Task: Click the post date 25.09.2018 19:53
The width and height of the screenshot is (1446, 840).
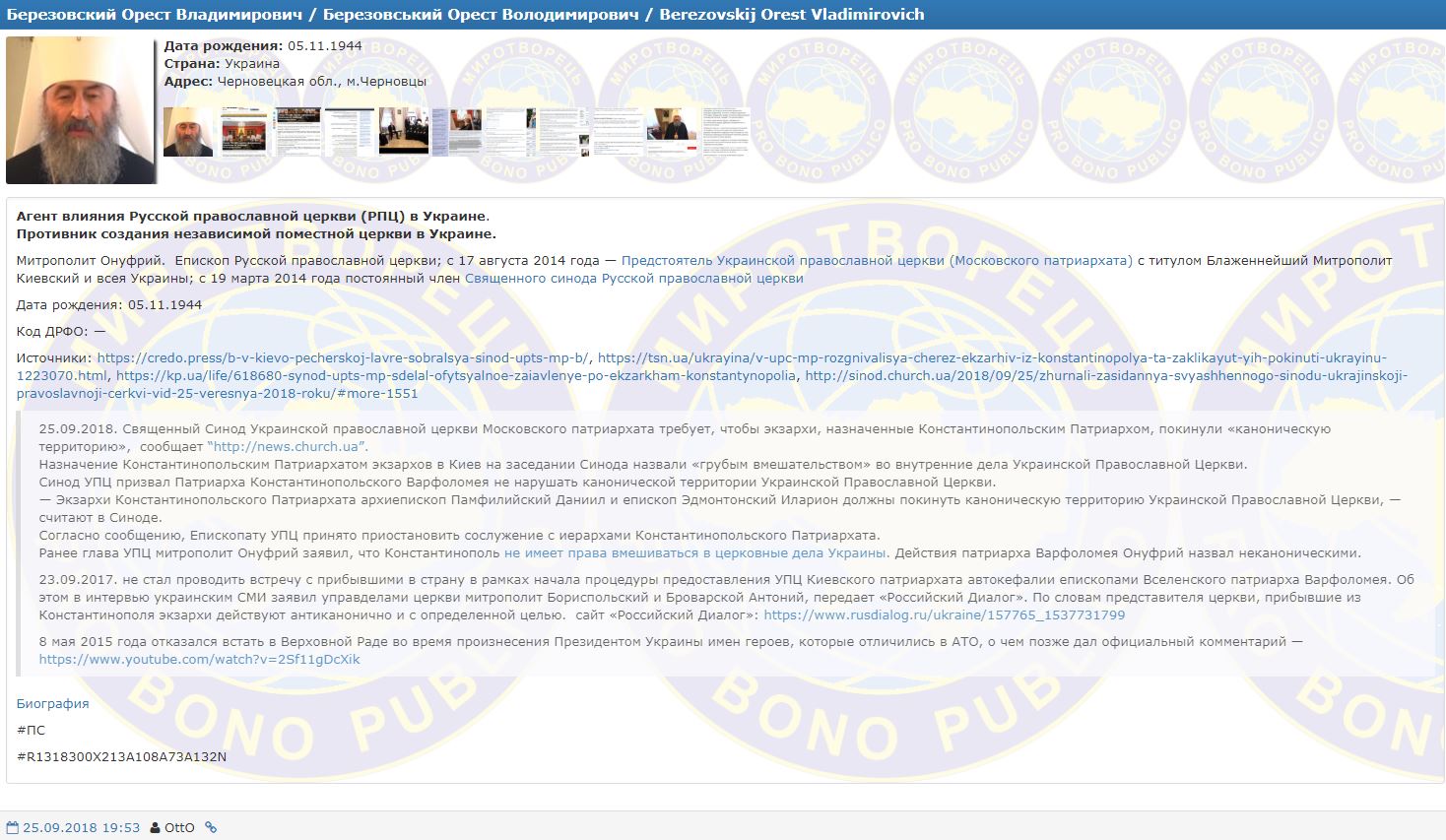Action: 82,828
